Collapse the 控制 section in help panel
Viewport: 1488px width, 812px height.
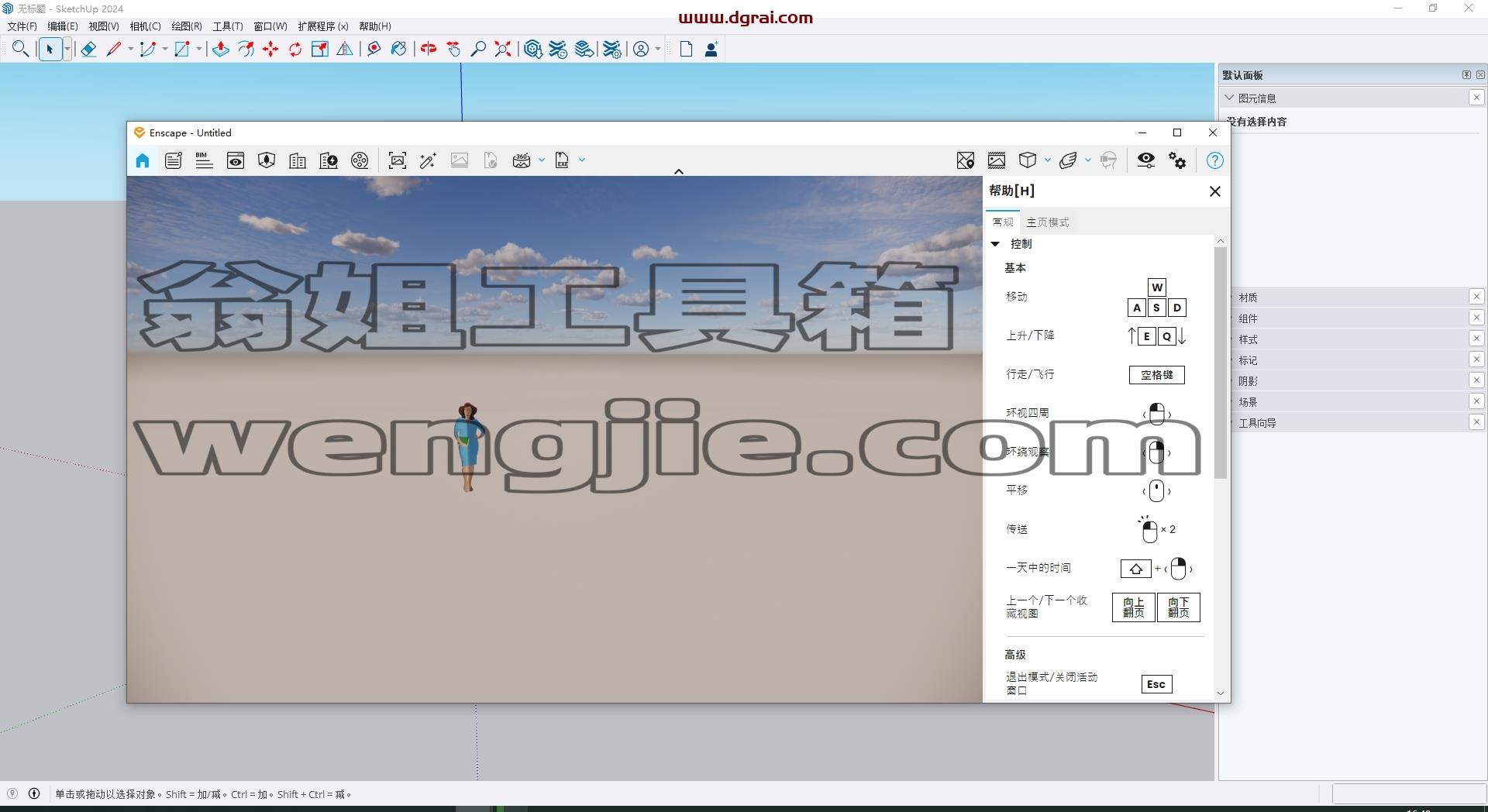(995, 244)
